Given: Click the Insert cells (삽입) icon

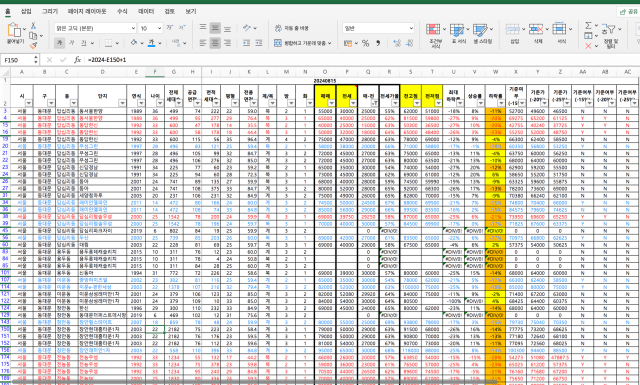Looking at the screenshot, I should click(x=512, y=29).
